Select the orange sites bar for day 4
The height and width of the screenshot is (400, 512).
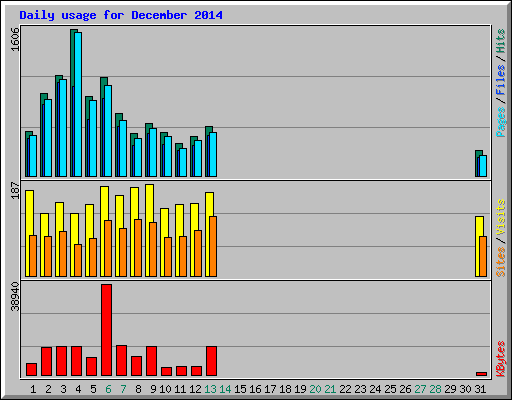78,260
